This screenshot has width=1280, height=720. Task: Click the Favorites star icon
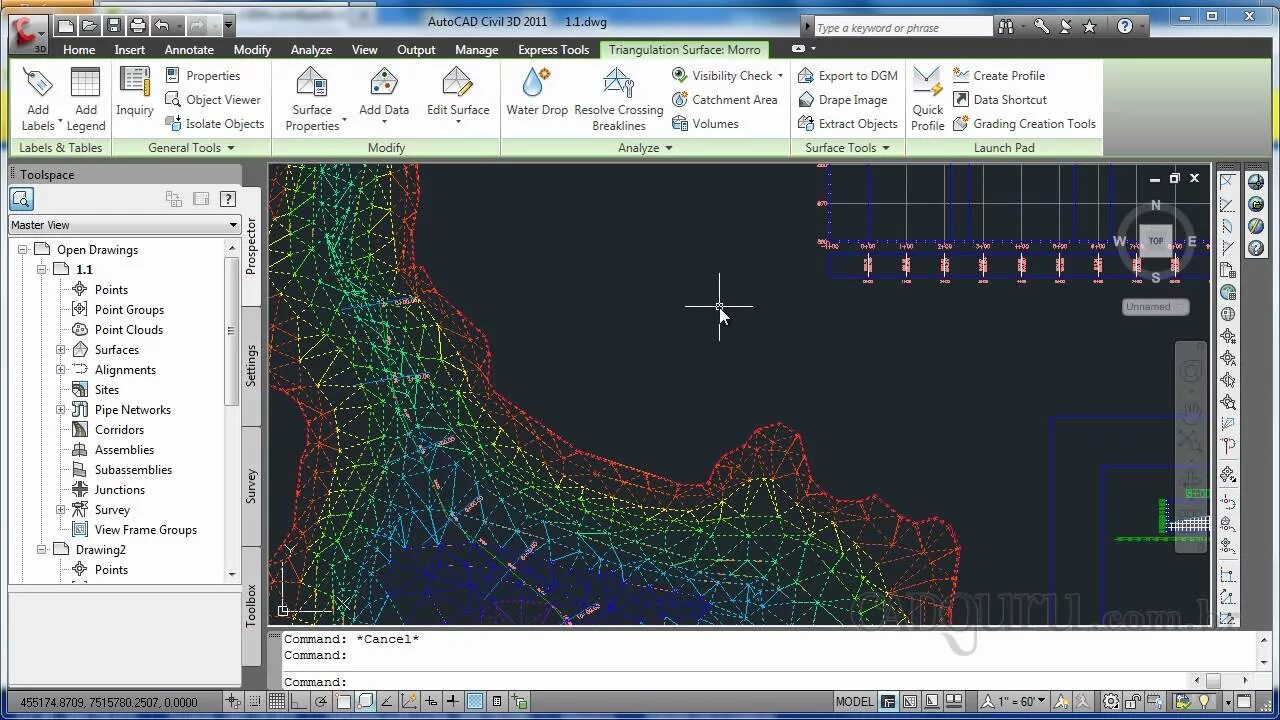(1090, 27)
